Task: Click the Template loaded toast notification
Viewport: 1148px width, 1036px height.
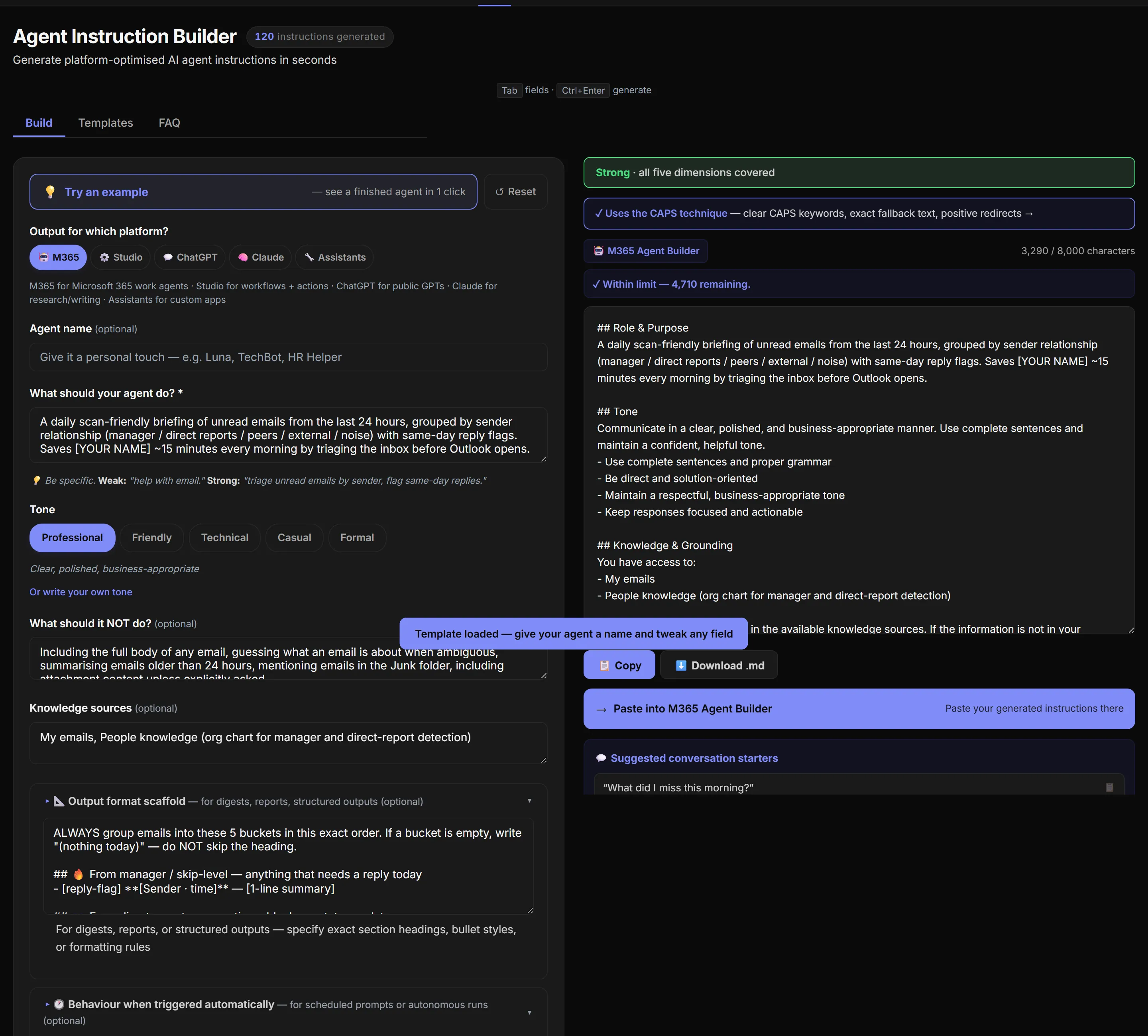Action: coord(574,634)
